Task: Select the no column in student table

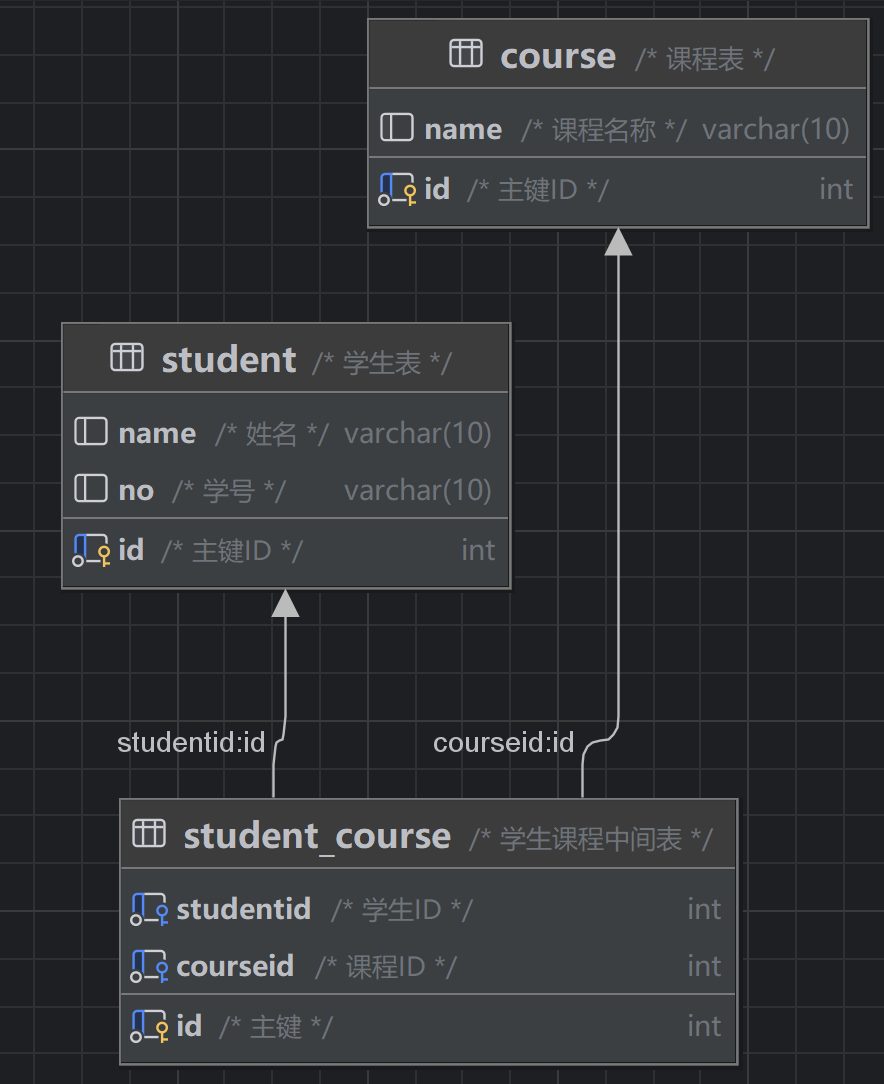Action: point(285,489)
